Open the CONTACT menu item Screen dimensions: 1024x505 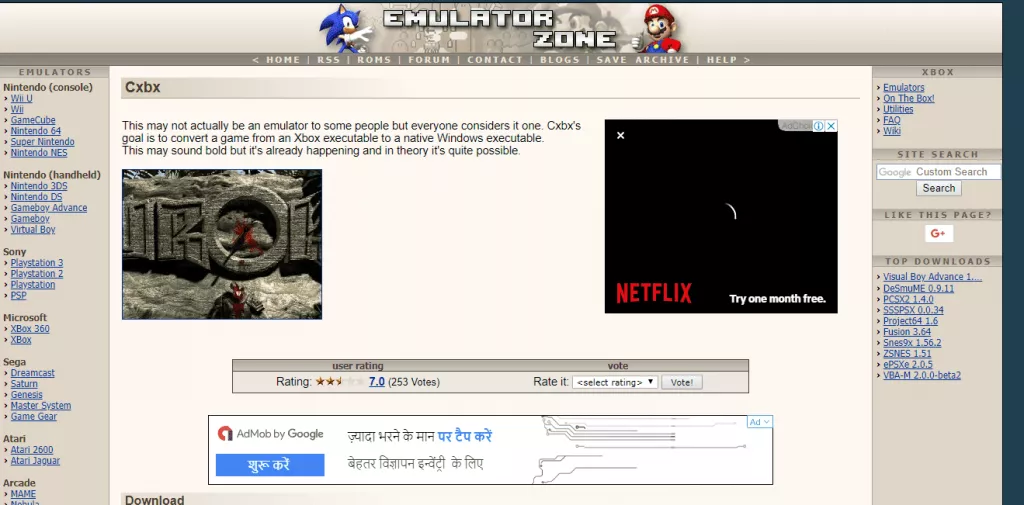[495, 59]
